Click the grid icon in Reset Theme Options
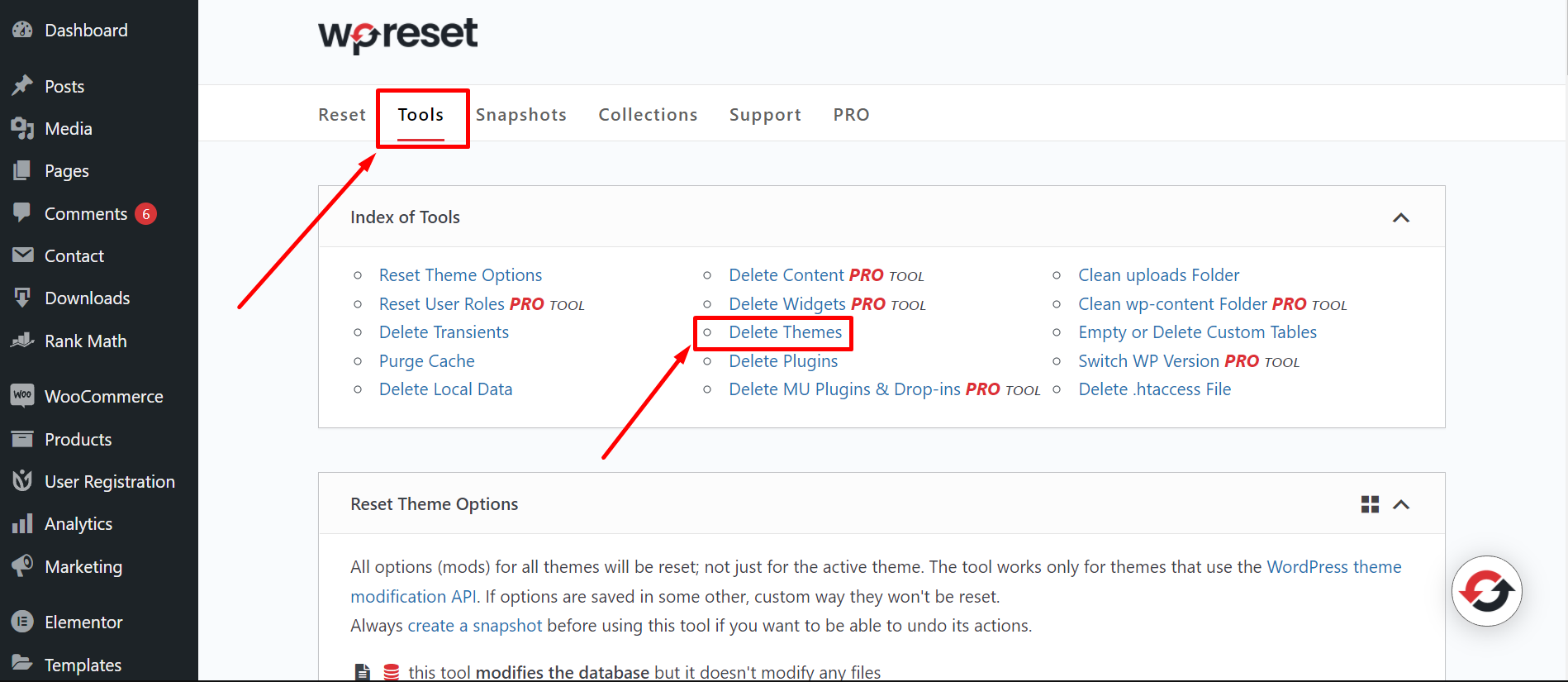Image resolution: width=1568 pixels, height=682 pixels. 1370,504
